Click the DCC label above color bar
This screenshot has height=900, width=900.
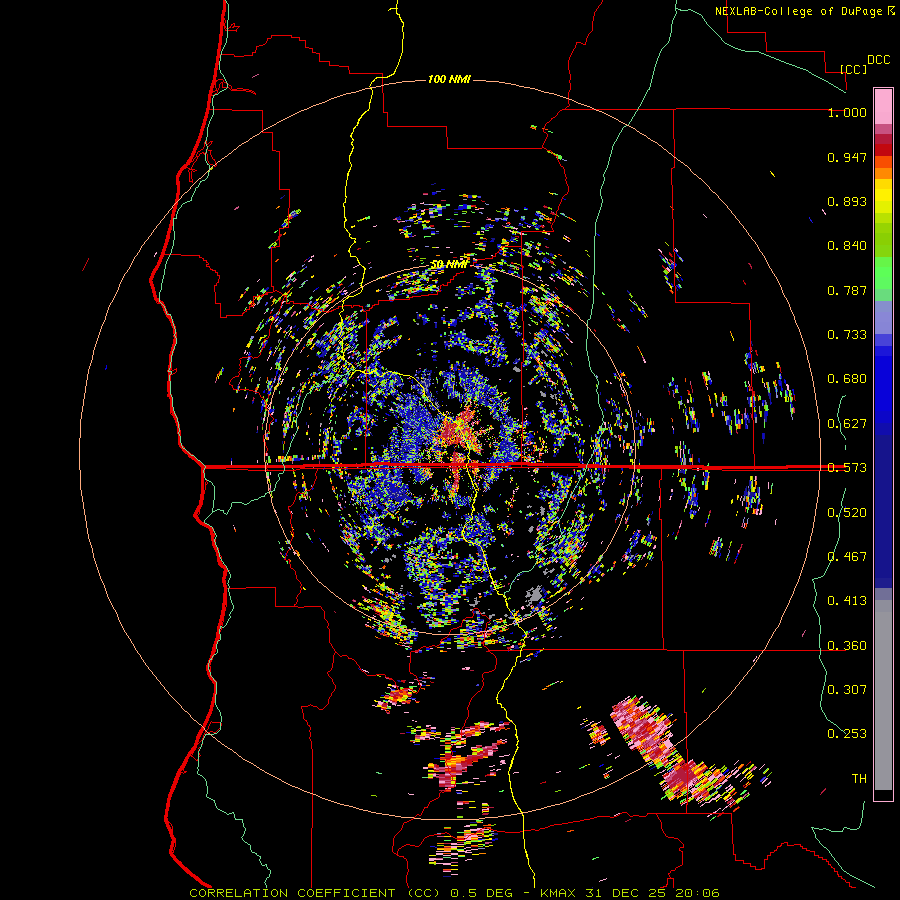(x=878, y=60)
